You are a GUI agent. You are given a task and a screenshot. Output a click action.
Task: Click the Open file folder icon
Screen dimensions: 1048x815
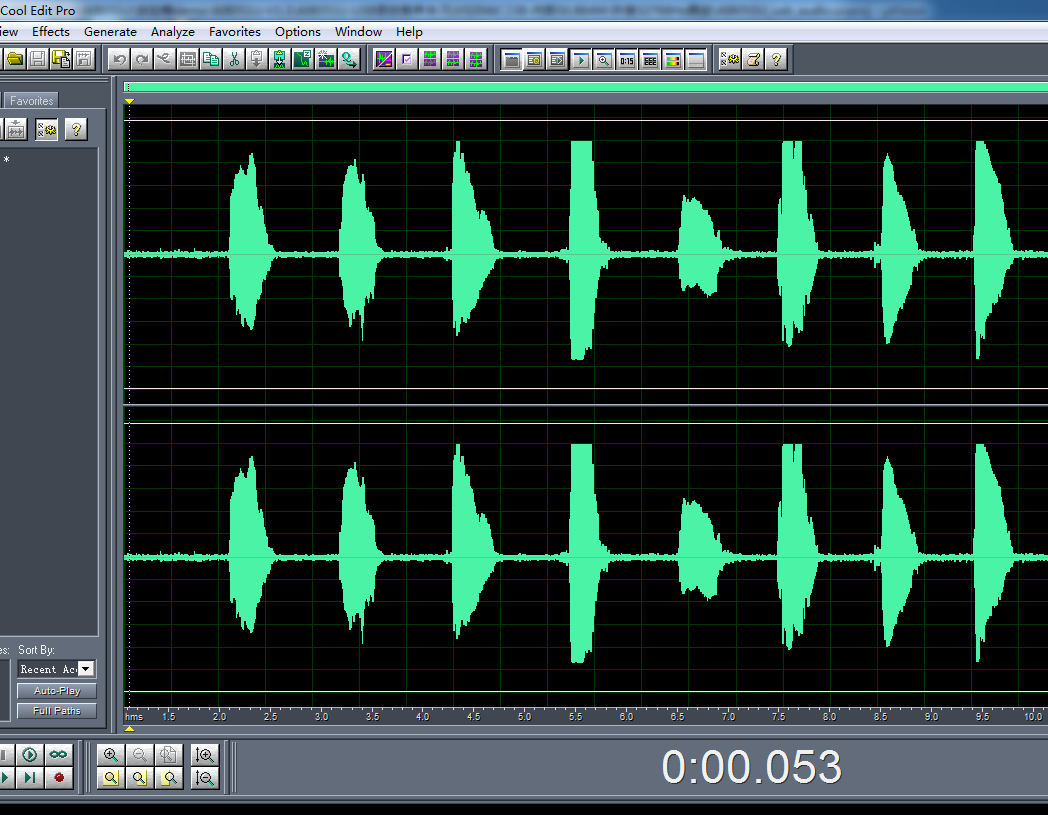click(x=15, y=60)
